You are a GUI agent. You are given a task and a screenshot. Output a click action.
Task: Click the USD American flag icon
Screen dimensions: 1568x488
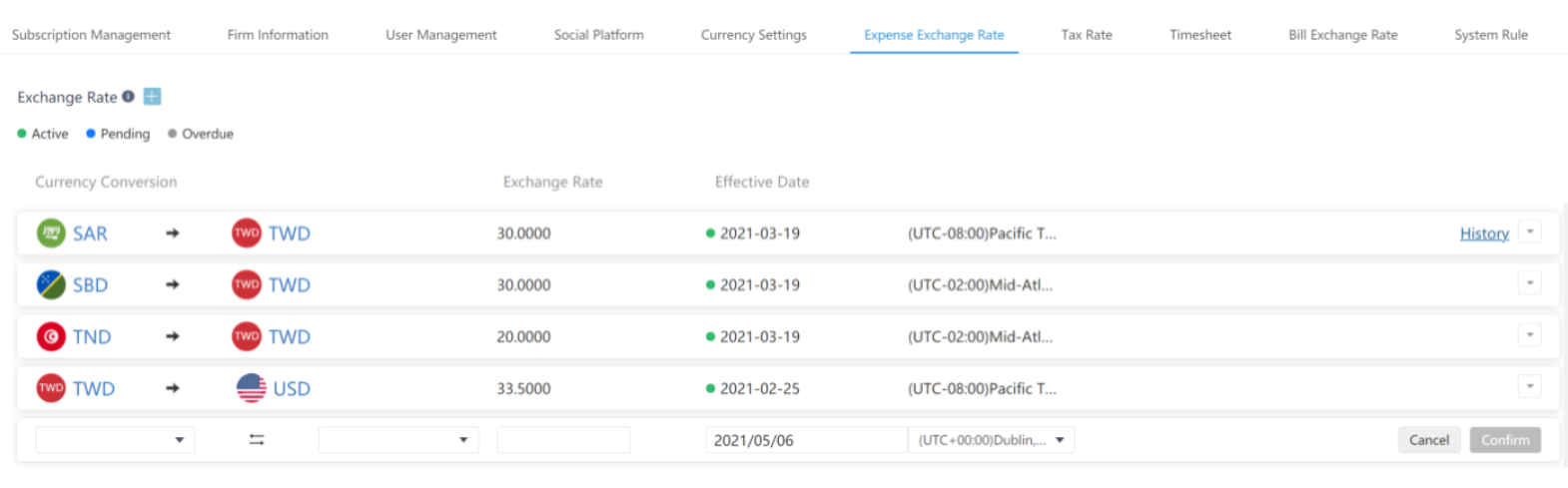[x=251, y=388]
